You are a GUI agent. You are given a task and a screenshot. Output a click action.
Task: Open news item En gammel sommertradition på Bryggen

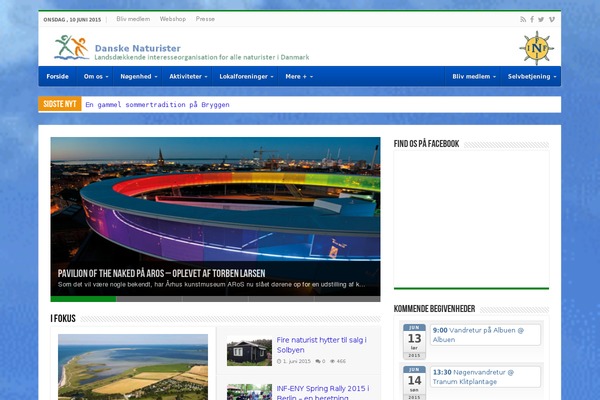click(x=157, y=104)
